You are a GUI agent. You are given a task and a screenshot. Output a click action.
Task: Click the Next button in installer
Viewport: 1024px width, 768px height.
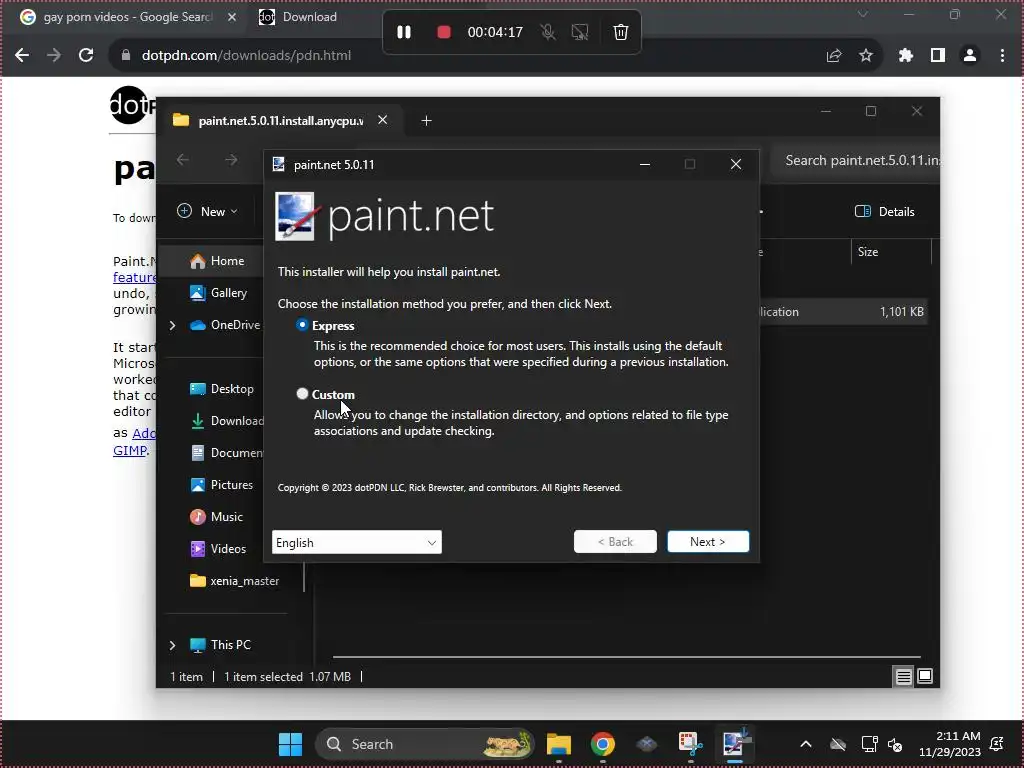(708, 541)
